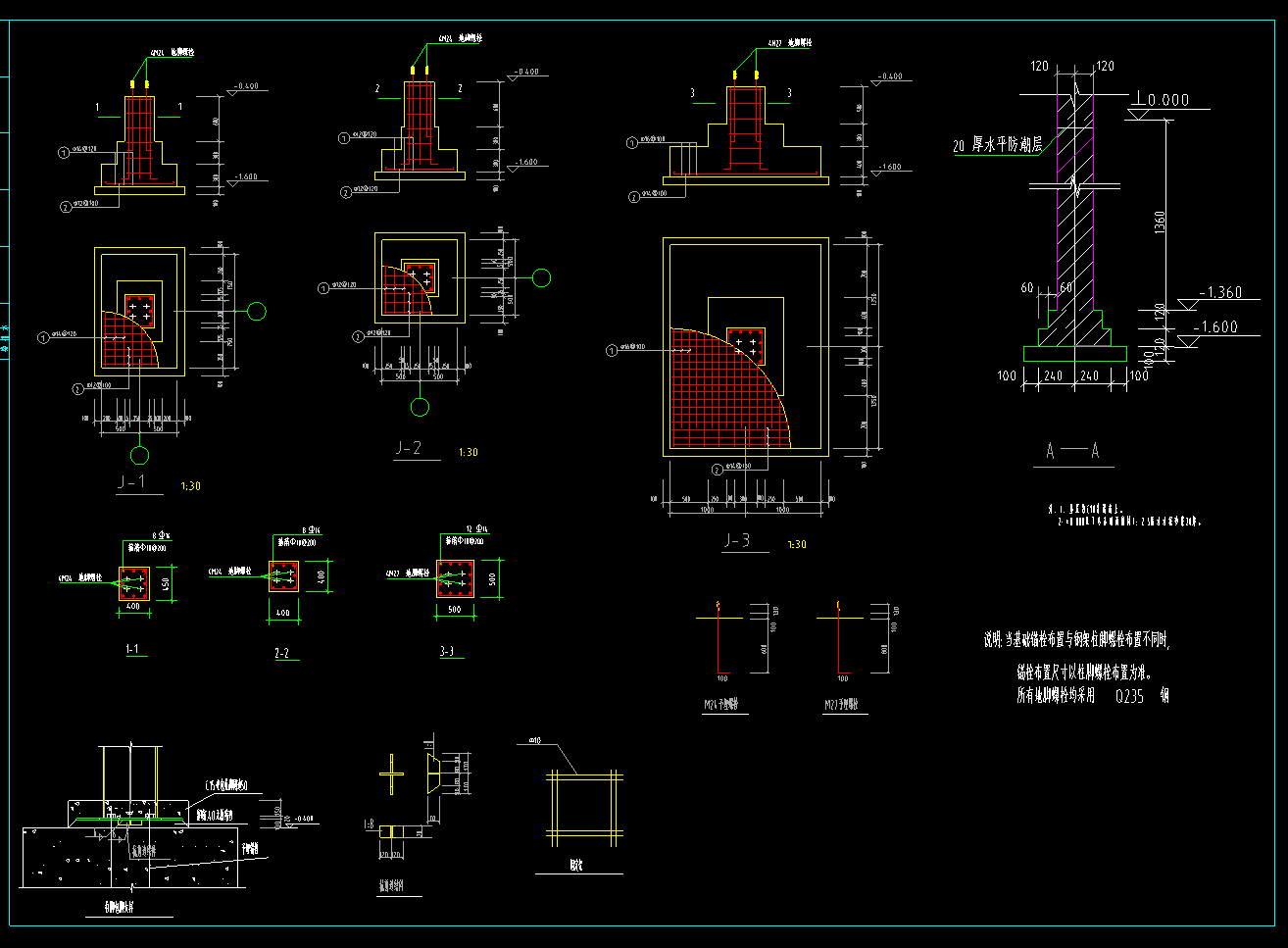
Task: Select the yellow cross symbol in anchor detail
Action: [391, 775]
